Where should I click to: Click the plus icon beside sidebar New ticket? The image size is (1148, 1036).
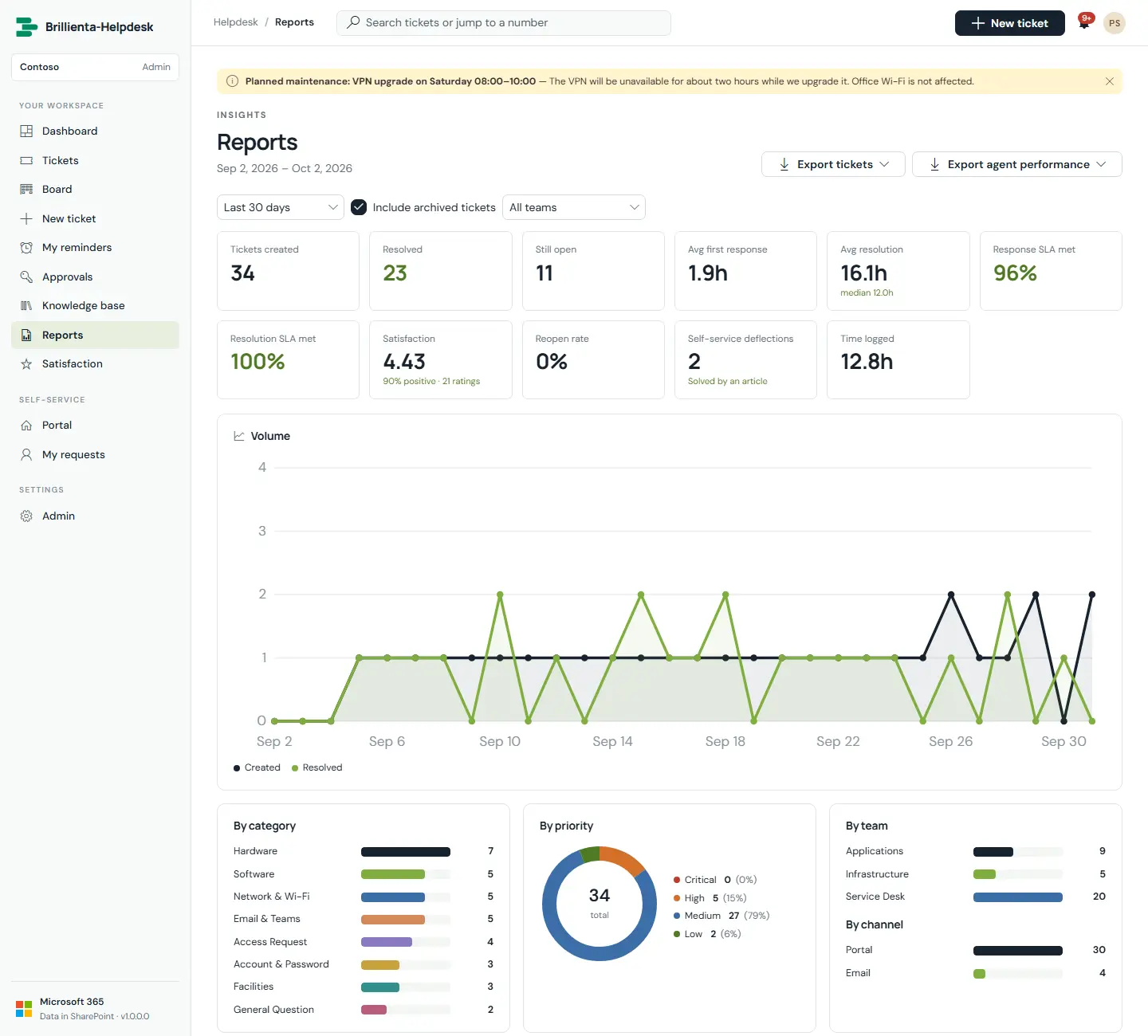click(26, 219)
